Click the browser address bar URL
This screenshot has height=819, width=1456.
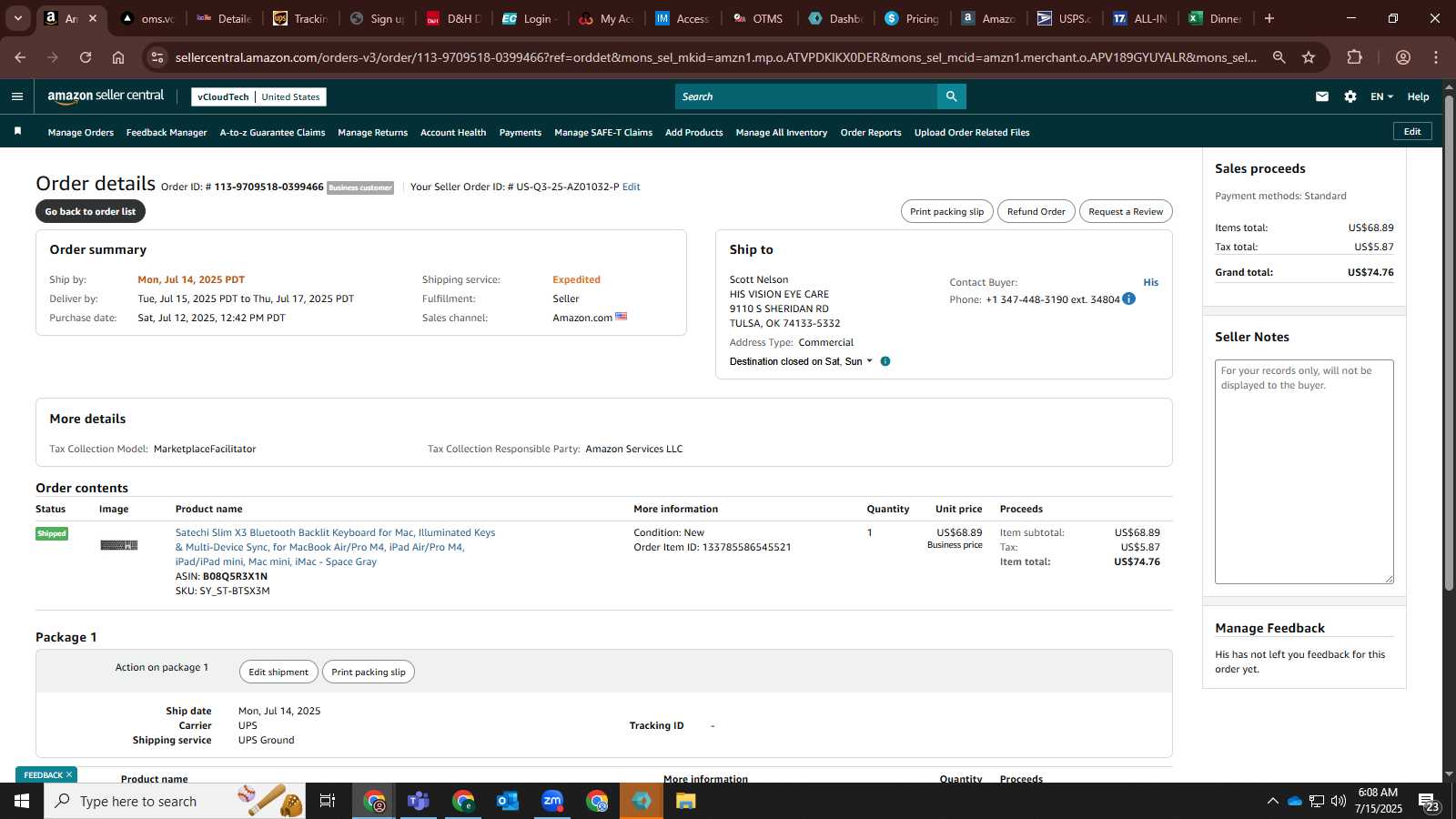(715, 57)
